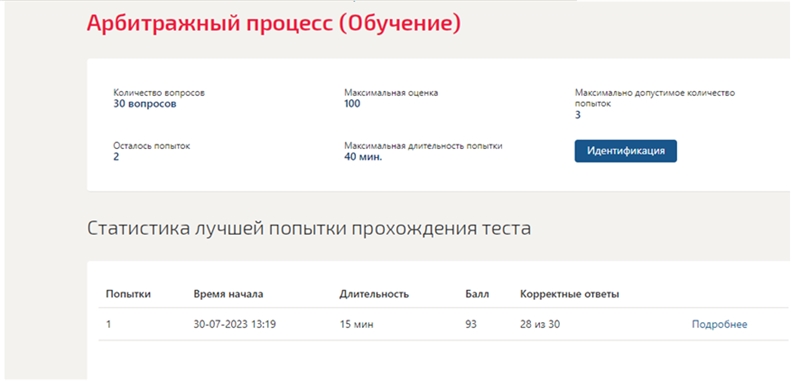Click the 30 вопросов value
The image size is (800, 381).
coord(145,104)
